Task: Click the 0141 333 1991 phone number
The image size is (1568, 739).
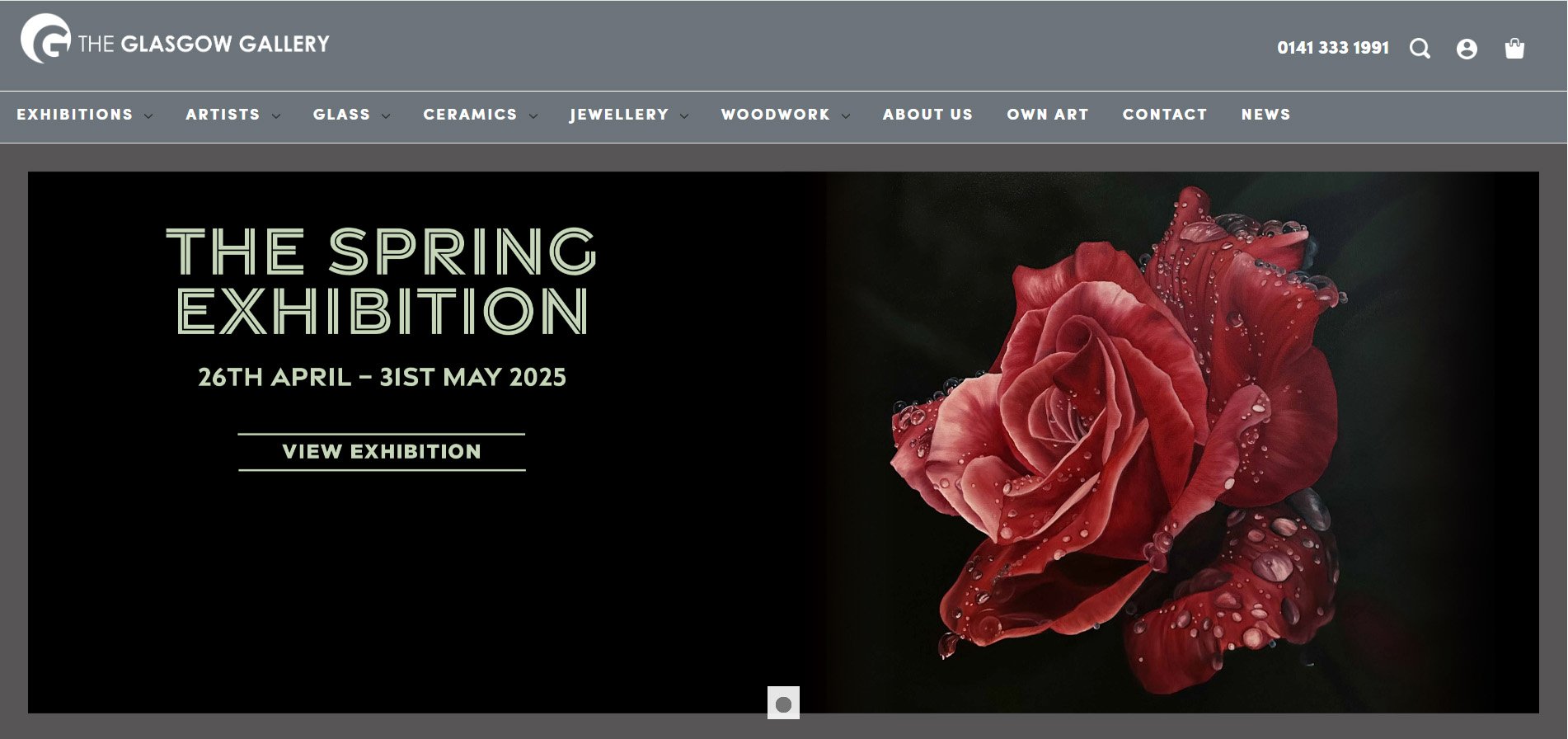Action: point(1333,48)
